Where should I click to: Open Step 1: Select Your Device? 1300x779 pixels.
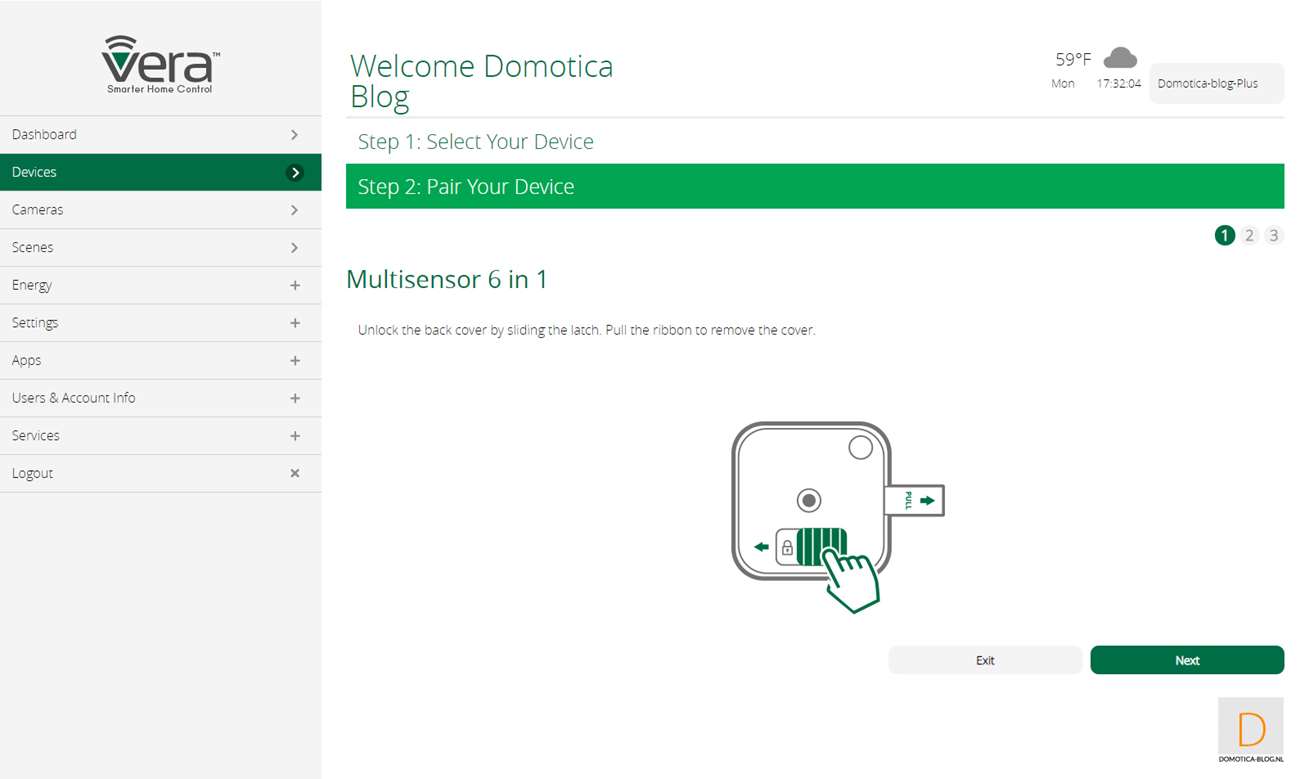[x=476, y=142]
